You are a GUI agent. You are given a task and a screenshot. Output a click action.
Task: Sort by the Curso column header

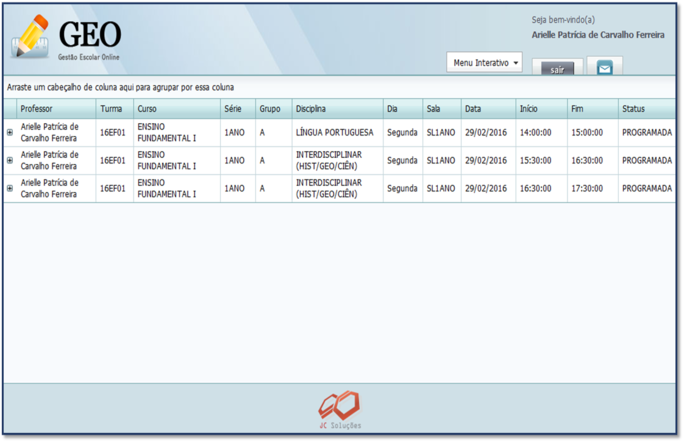pos(177,109)
